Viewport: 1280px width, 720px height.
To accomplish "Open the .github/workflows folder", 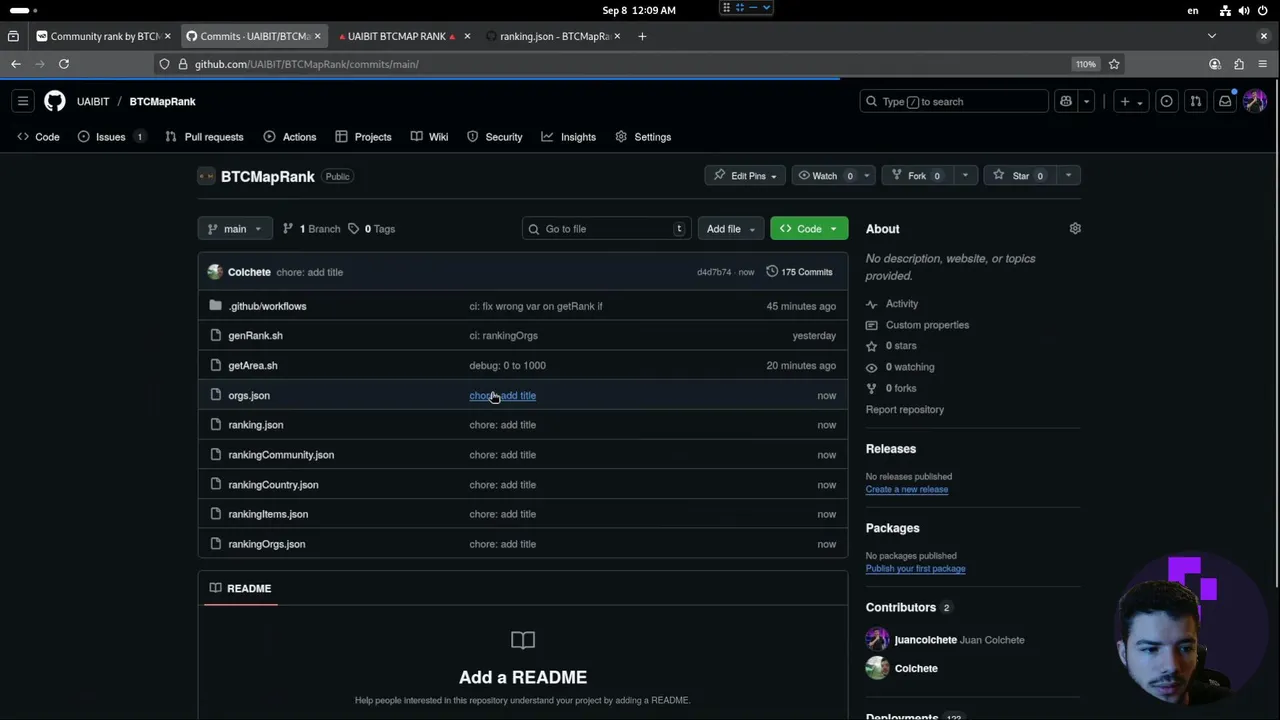I will 267,306.
